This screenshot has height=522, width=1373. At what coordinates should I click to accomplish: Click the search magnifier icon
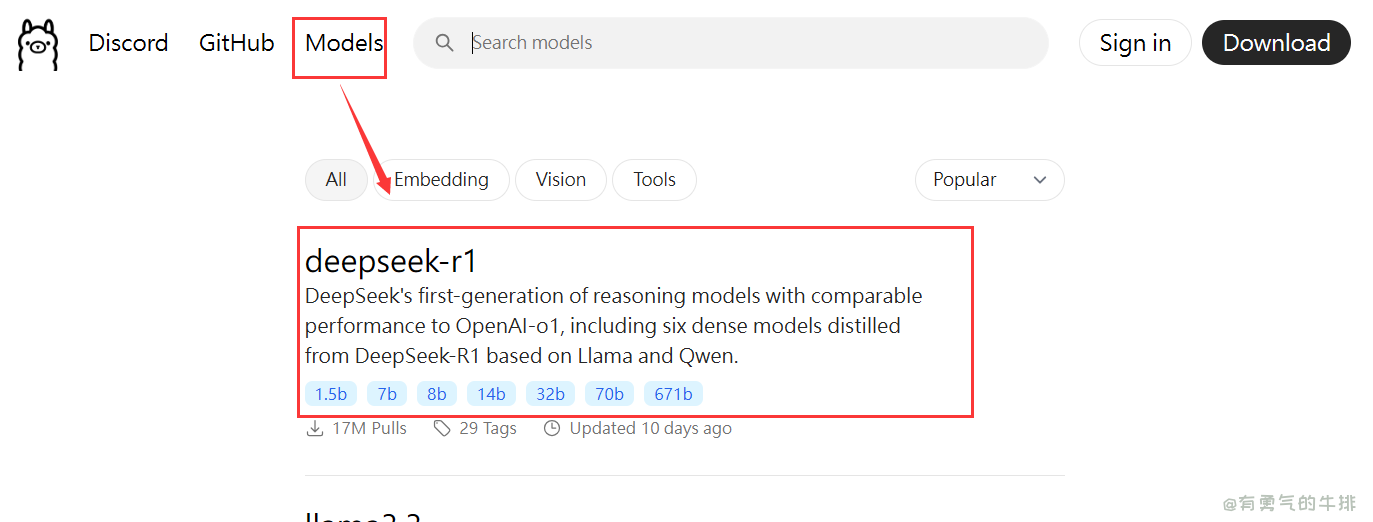point(445,43)
